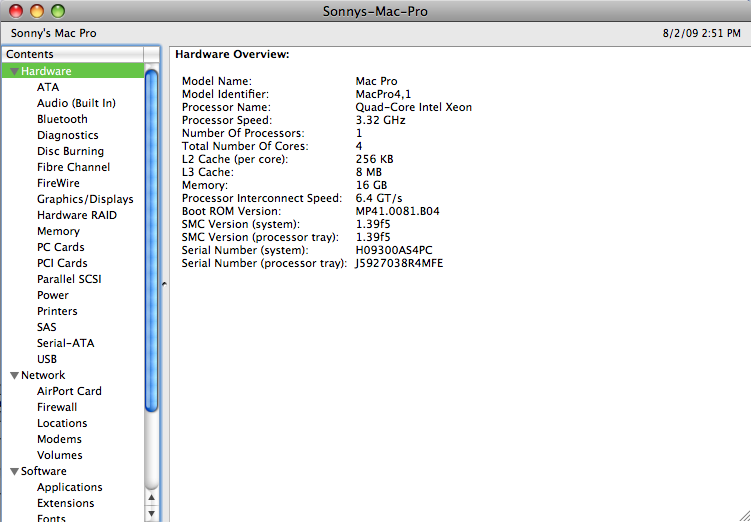
Task: Select ATA in the sidebar
Action: pos(48,87)
